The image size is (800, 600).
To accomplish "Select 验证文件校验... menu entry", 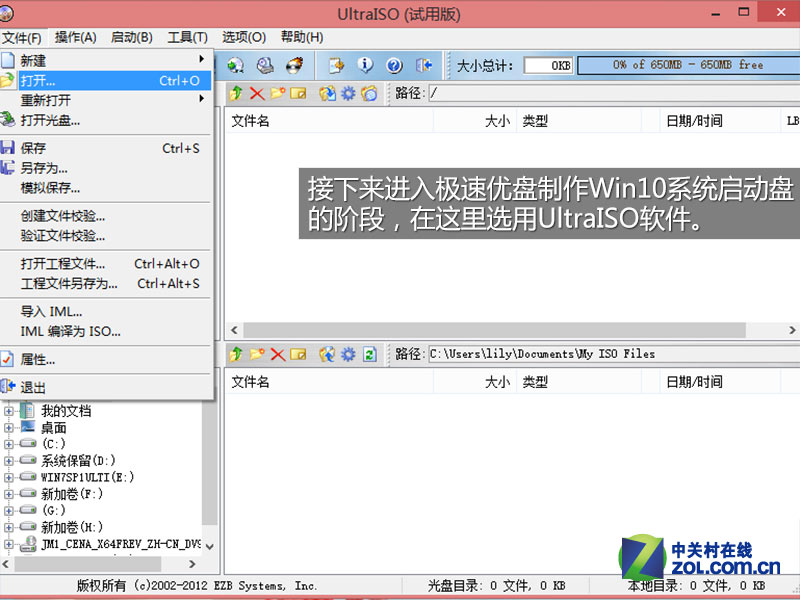I will (x=106, y=236).
